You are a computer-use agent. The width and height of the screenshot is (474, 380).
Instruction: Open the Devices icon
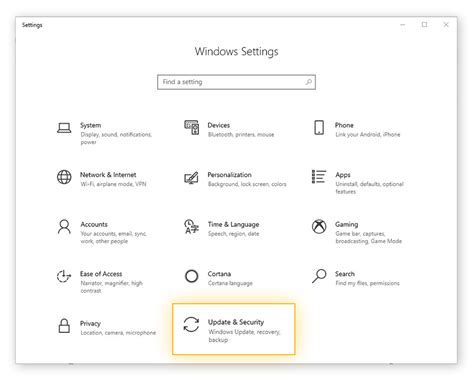click(192, 128)
